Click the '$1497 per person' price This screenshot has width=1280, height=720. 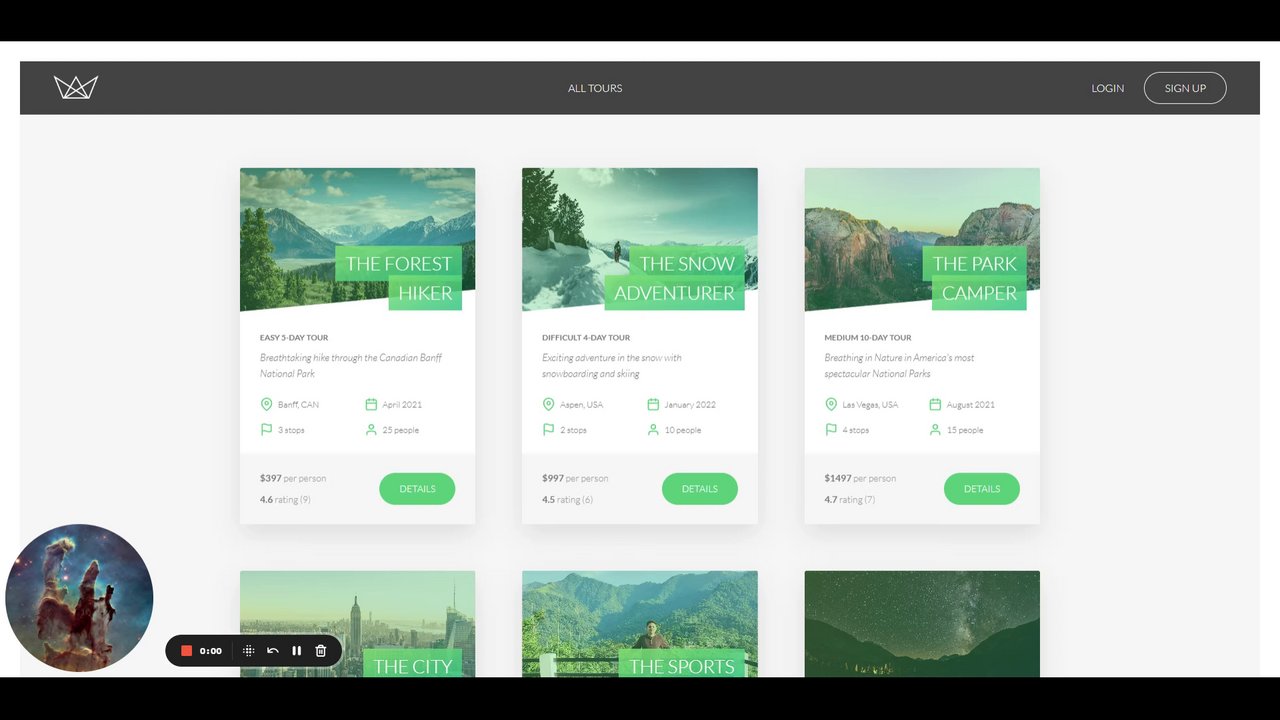[x=860, y=478]
